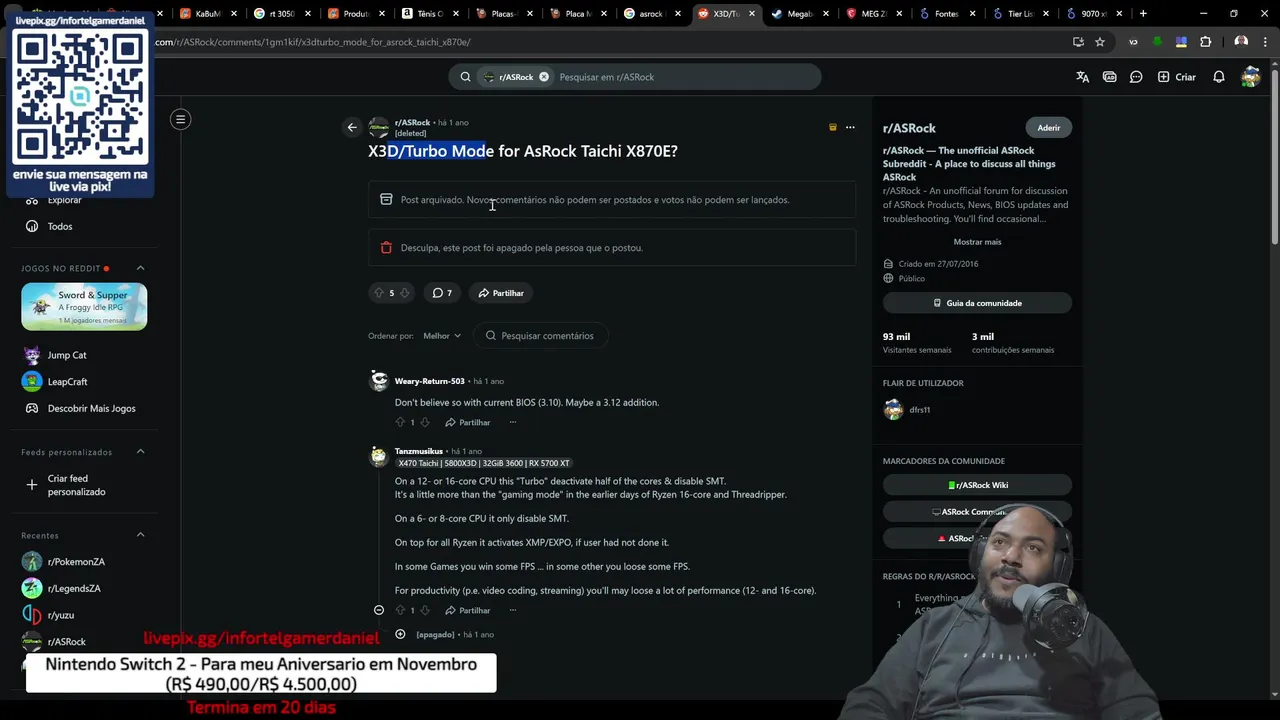
Task: Collapse Tanzmusikus's comment thread
Action: 379,610
